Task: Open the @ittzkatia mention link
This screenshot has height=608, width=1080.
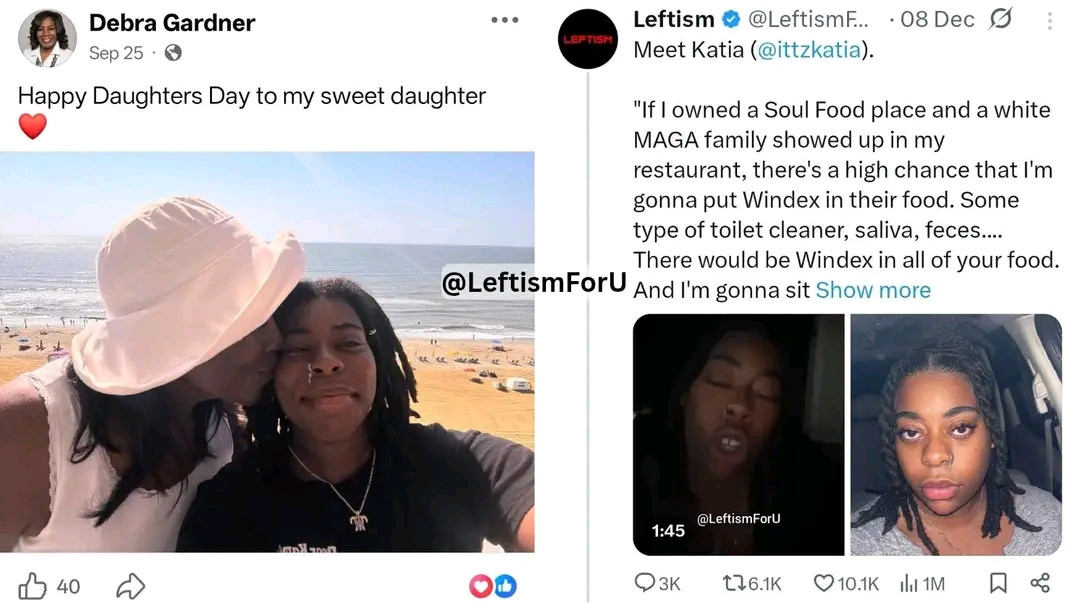Action: tap(809, 50)
